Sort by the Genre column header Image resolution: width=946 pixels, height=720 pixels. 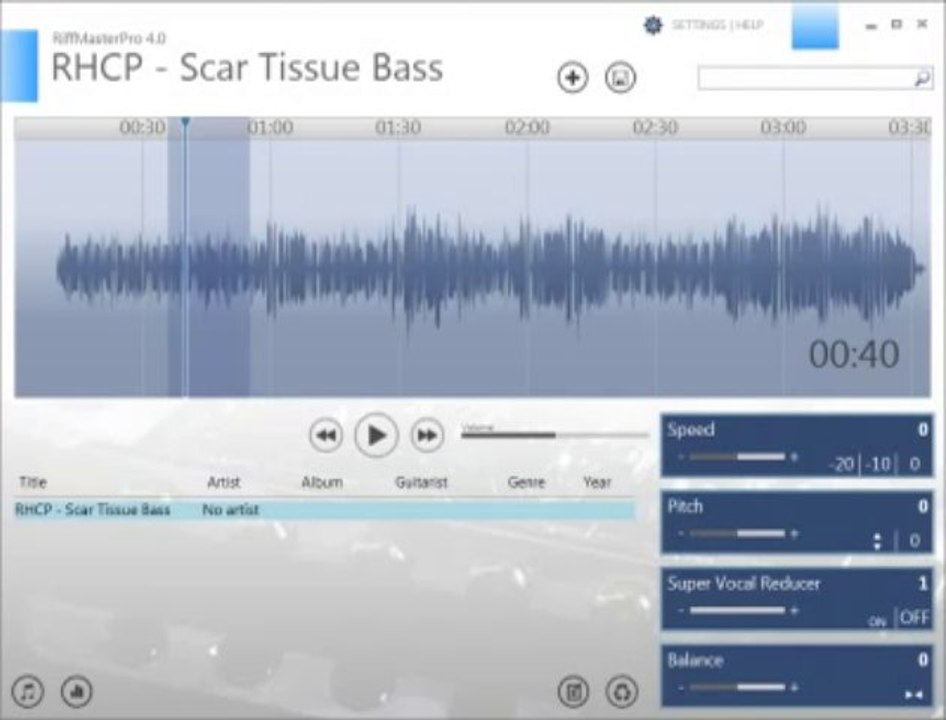pyautogui.click(x=526, y=482)
